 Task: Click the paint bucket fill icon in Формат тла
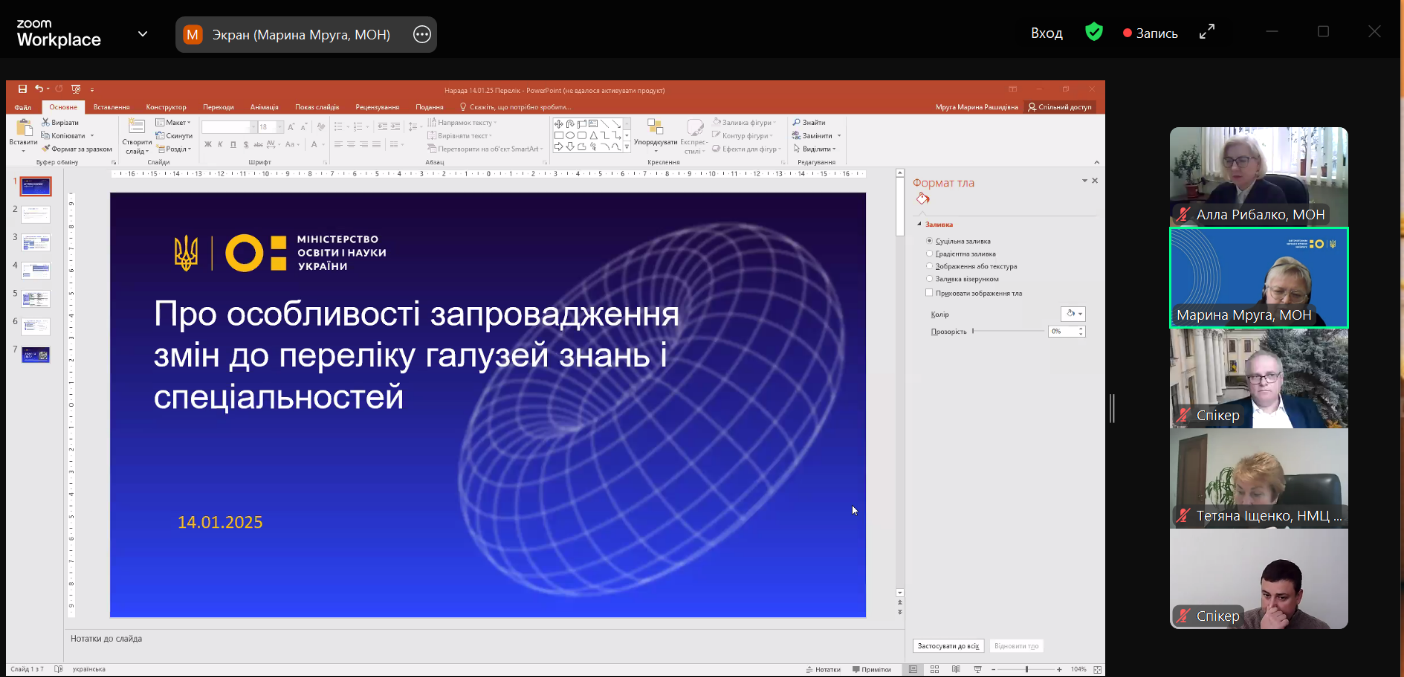[x=923, y=200]
